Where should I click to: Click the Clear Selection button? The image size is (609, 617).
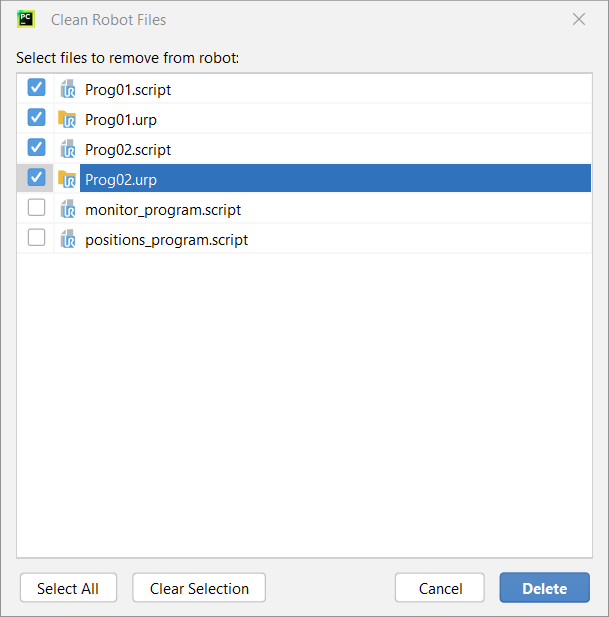(199, 588)
